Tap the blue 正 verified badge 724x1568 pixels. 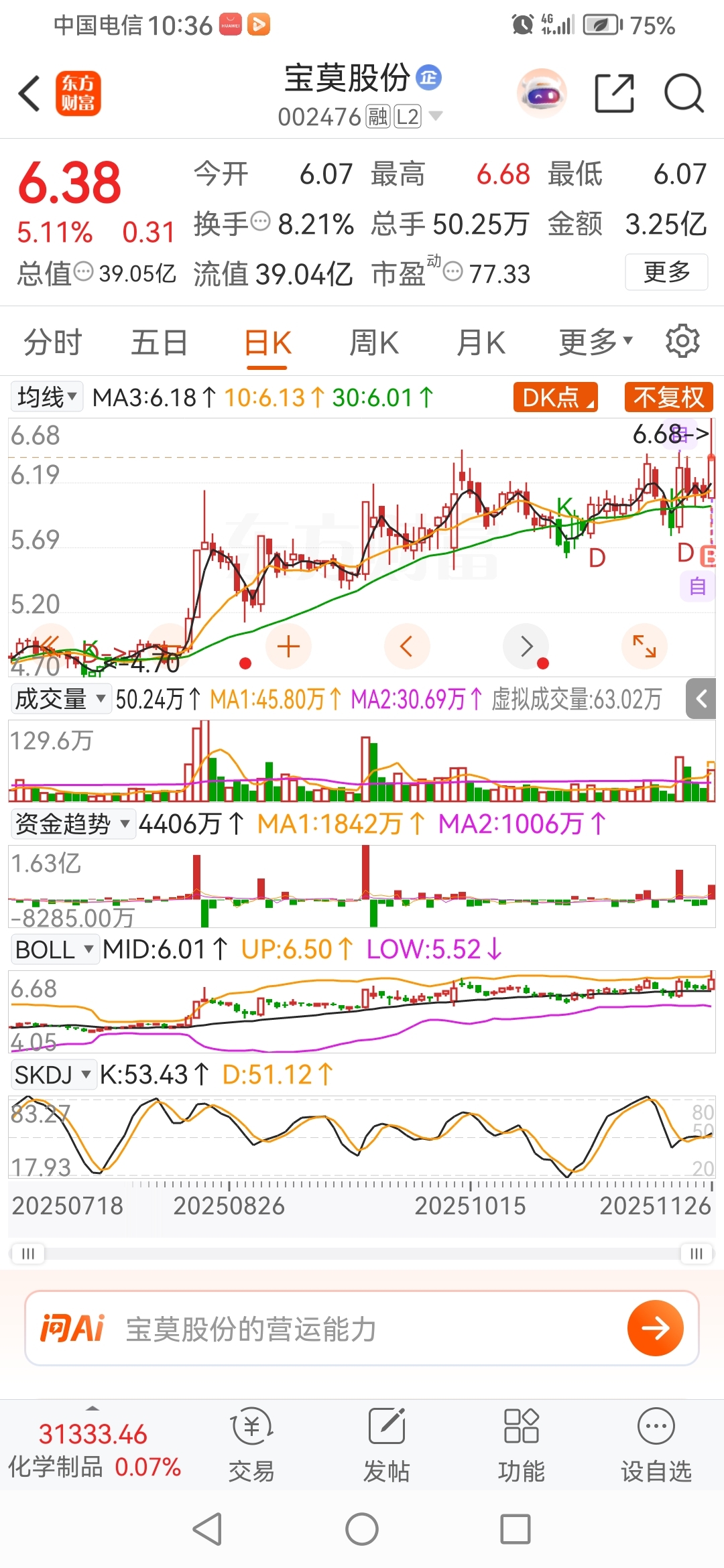(x=429, y=78)
